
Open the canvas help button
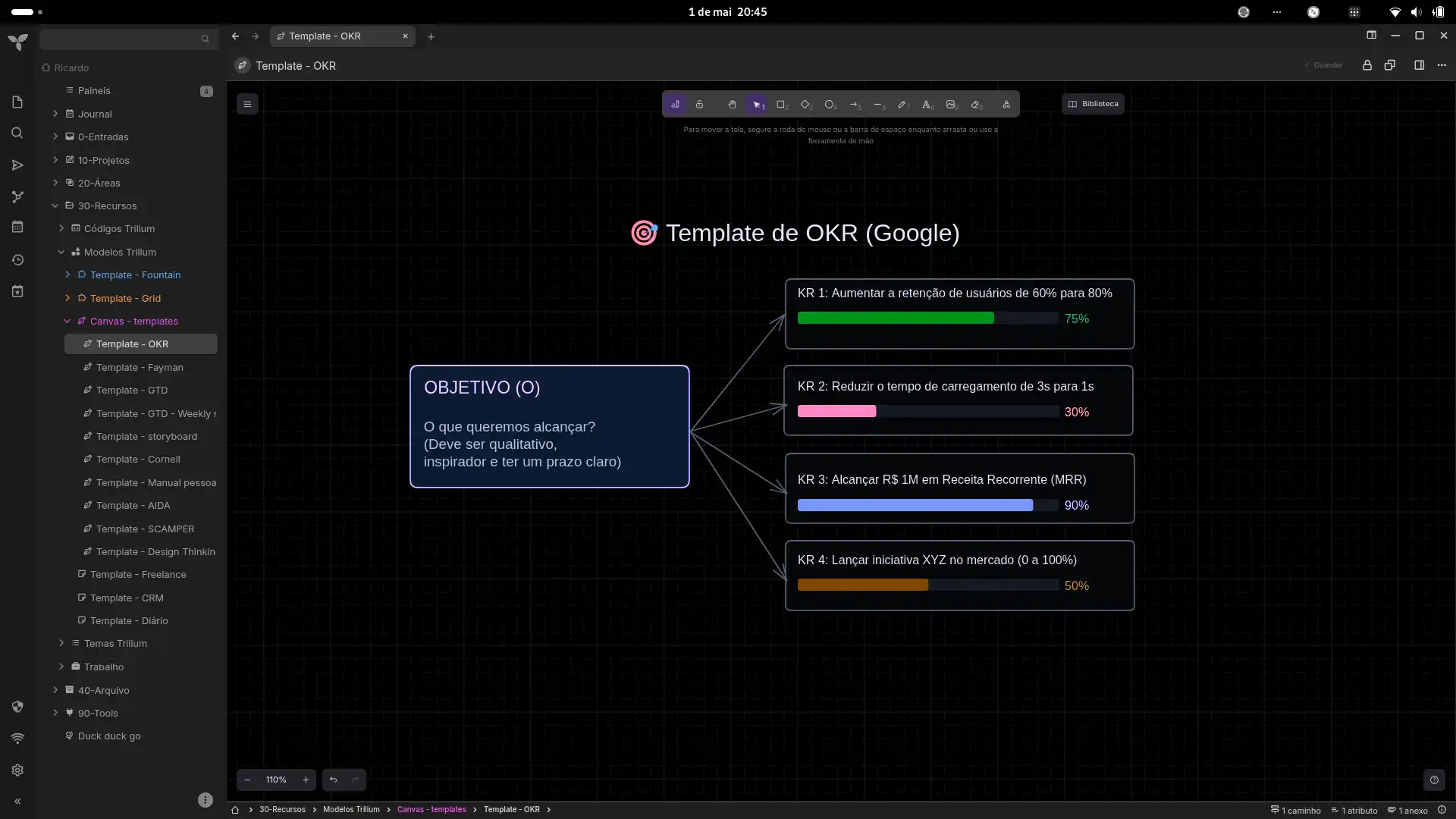[x=1434, y=780]
